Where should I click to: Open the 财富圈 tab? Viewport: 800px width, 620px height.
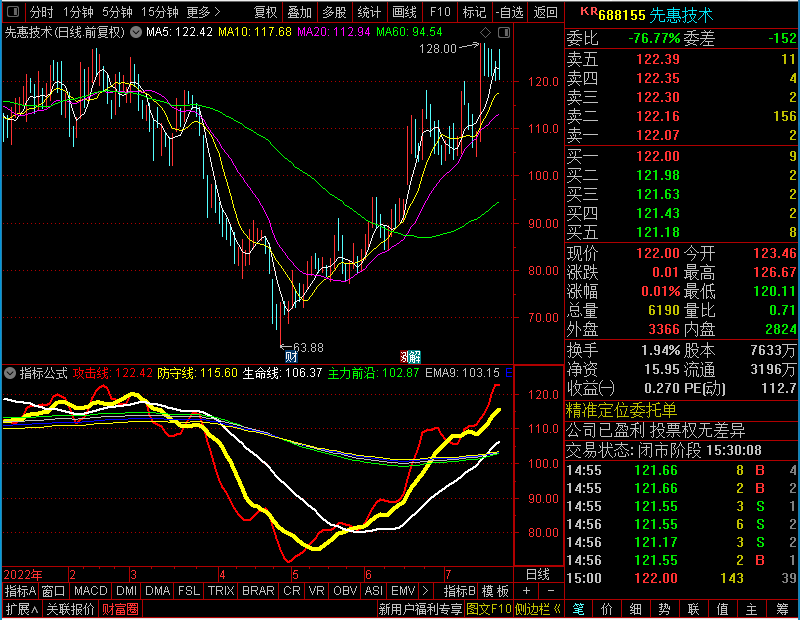[x=120, y=609]
